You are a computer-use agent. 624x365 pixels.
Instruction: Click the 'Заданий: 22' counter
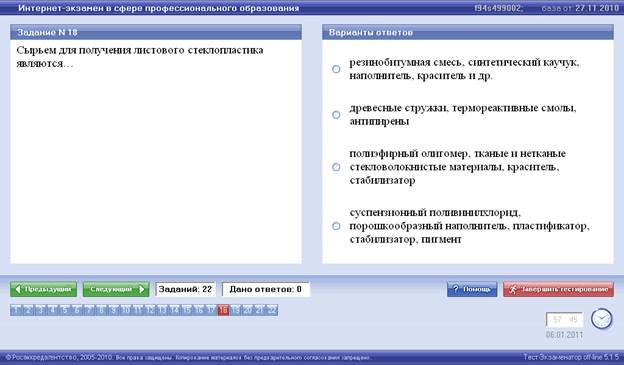pyautogui.click(x=185, y=289)
